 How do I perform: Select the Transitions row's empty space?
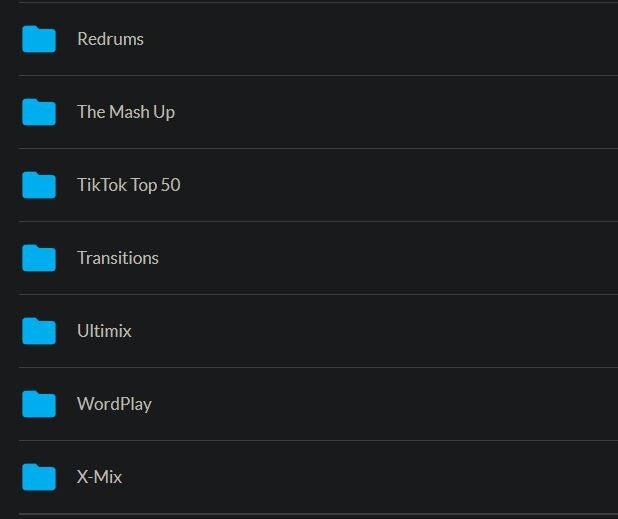400,258
